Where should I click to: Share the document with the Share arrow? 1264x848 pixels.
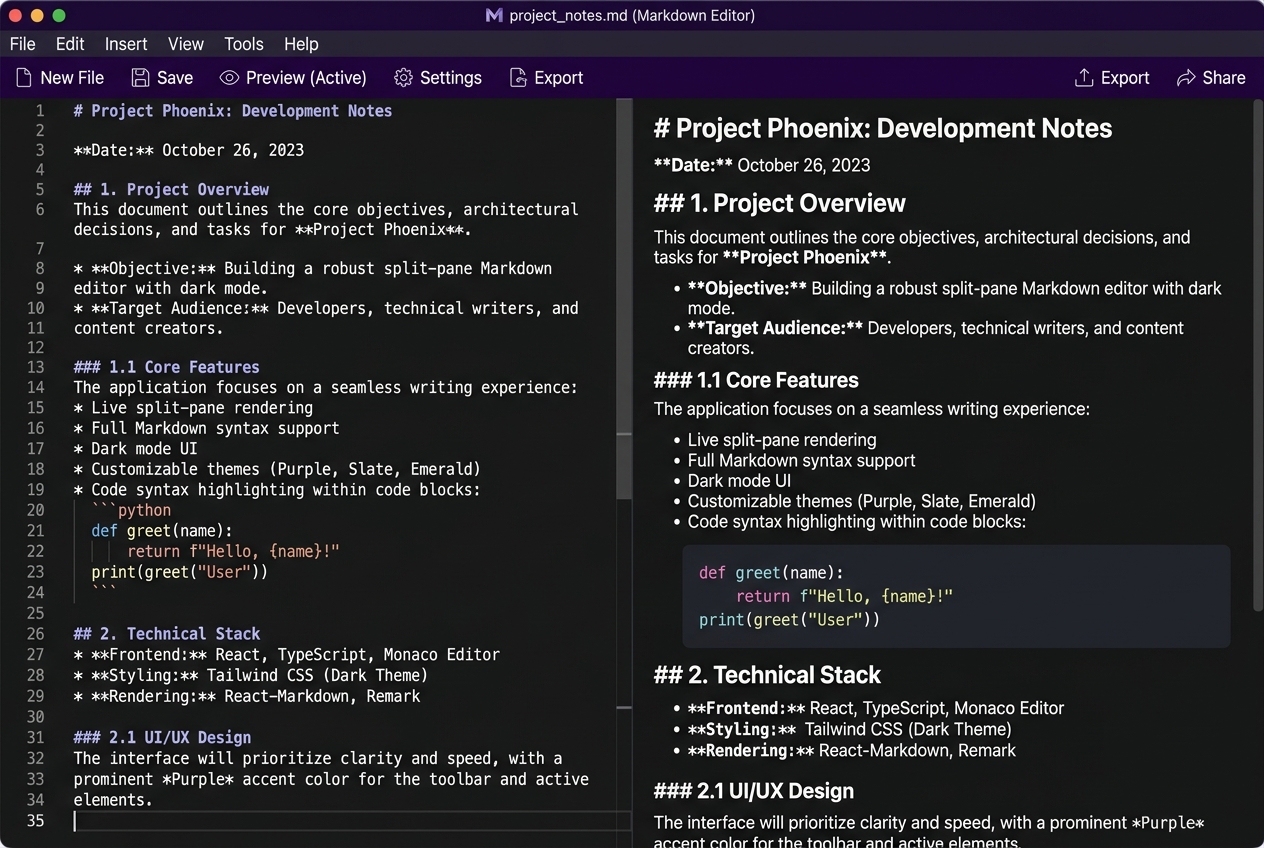click(x=1211, y=78)
